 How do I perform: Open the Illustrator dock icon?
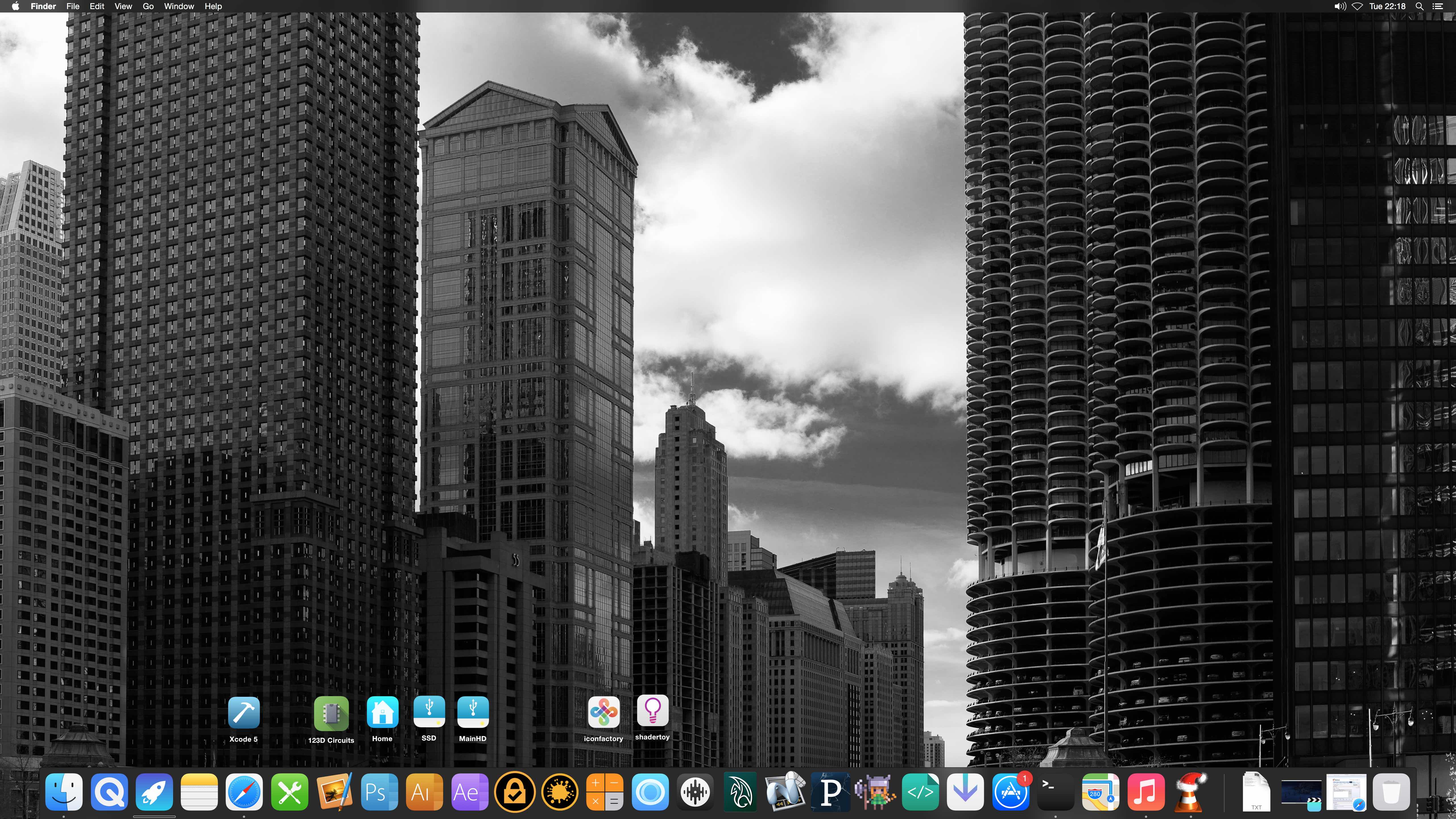click(425, 792)
